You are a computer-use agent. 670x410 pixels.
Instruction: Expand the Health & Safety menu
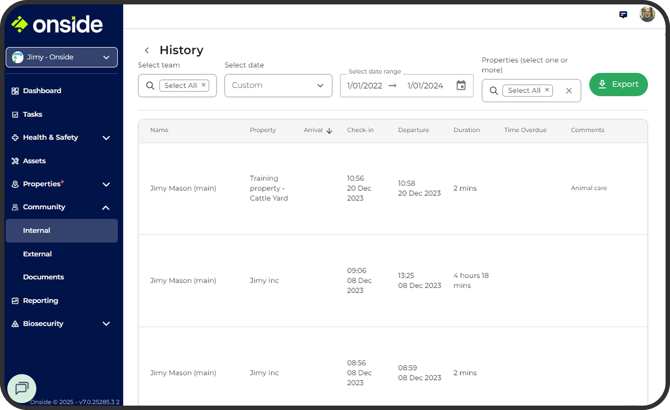tap(106, 138)
